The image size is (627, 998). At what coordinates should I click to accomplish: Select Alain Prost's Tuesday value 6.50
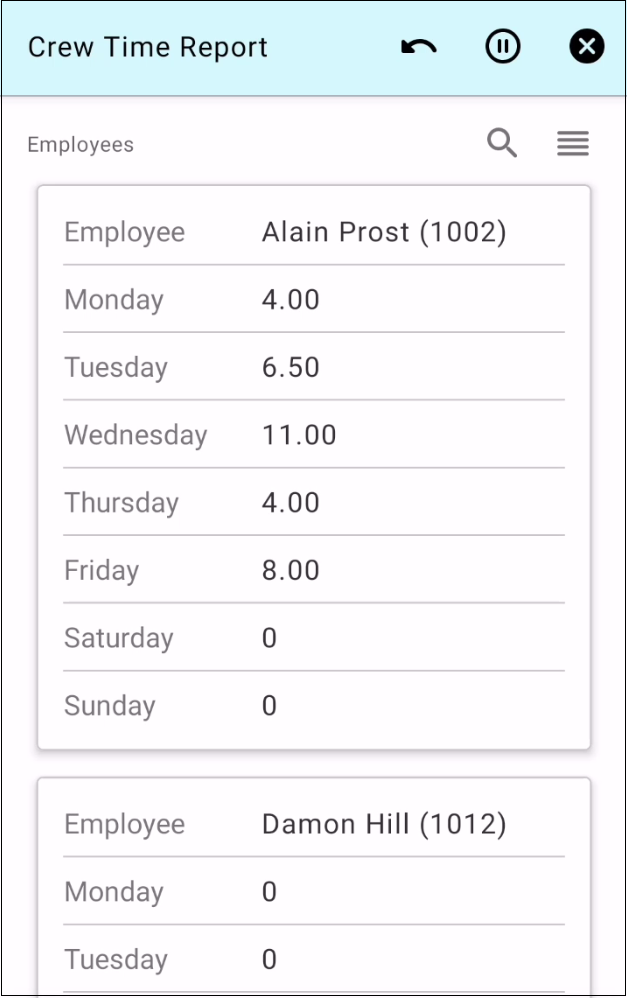pos(291,367)
